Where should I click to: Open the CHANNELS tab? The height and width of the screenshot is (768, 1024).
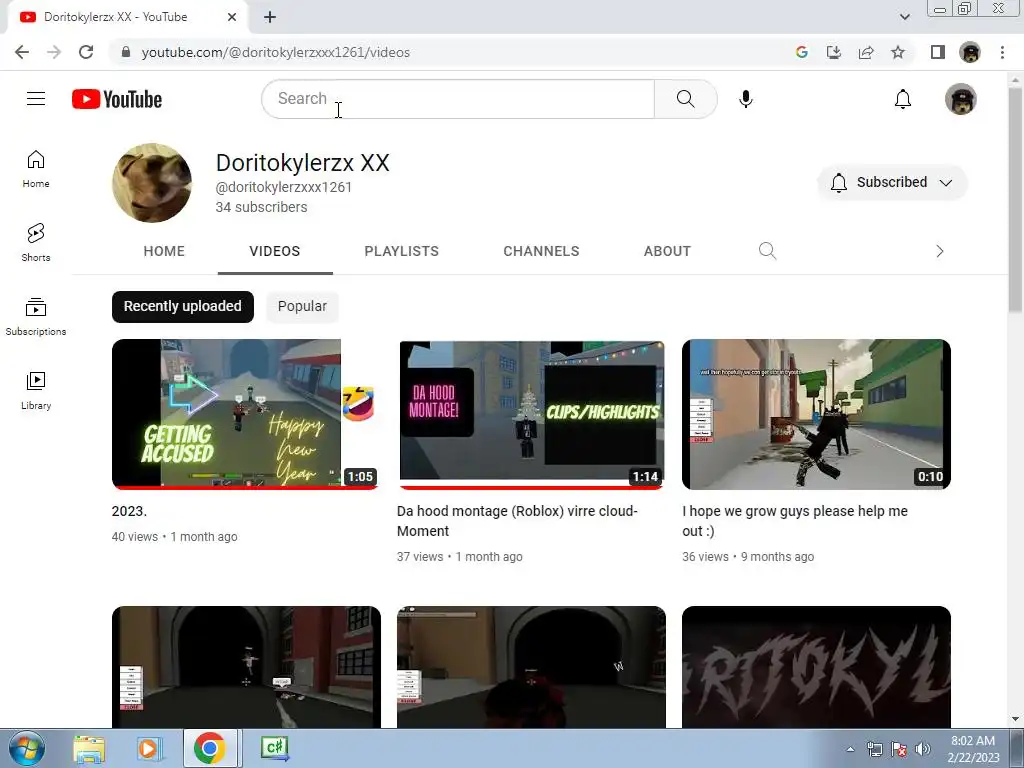pos(541,251)
